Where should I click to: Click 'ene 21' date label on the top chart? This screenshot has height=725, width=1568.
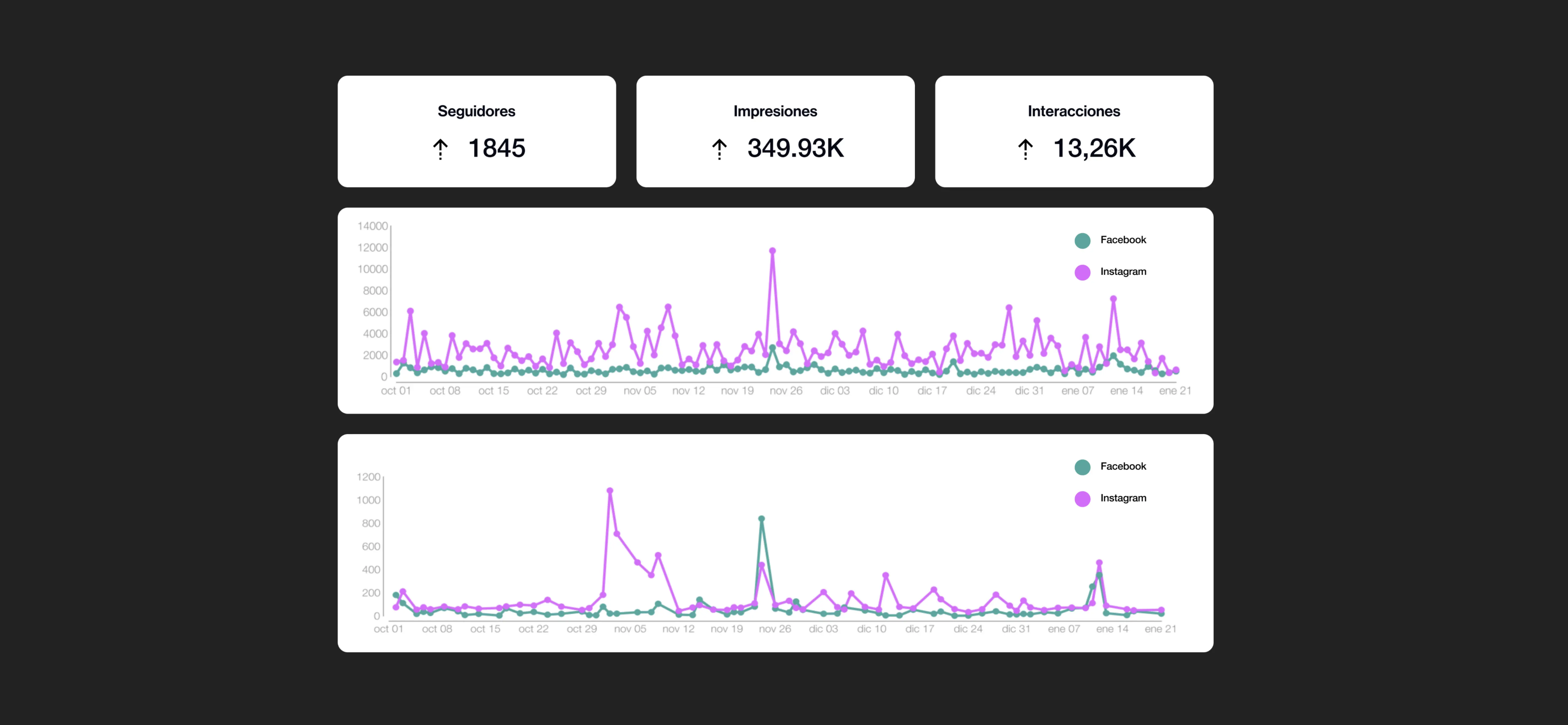tap(1175, 391)
